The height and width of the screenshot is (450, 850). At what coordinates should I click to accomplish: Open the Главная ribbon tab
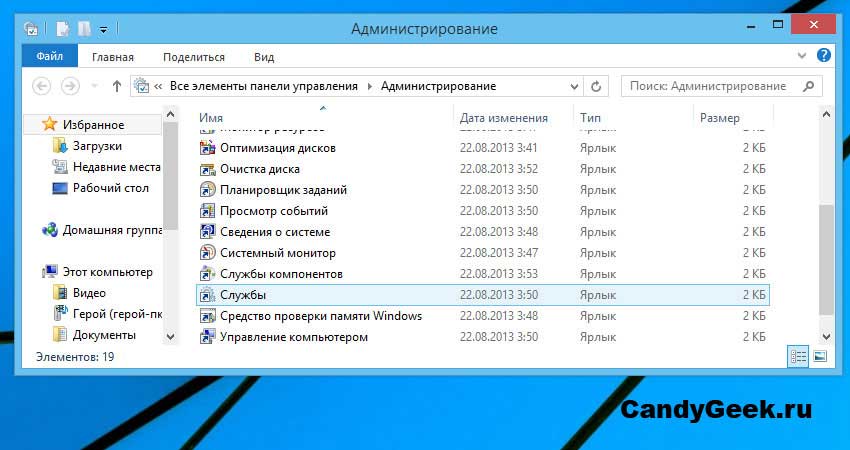[x=113, y=57]
